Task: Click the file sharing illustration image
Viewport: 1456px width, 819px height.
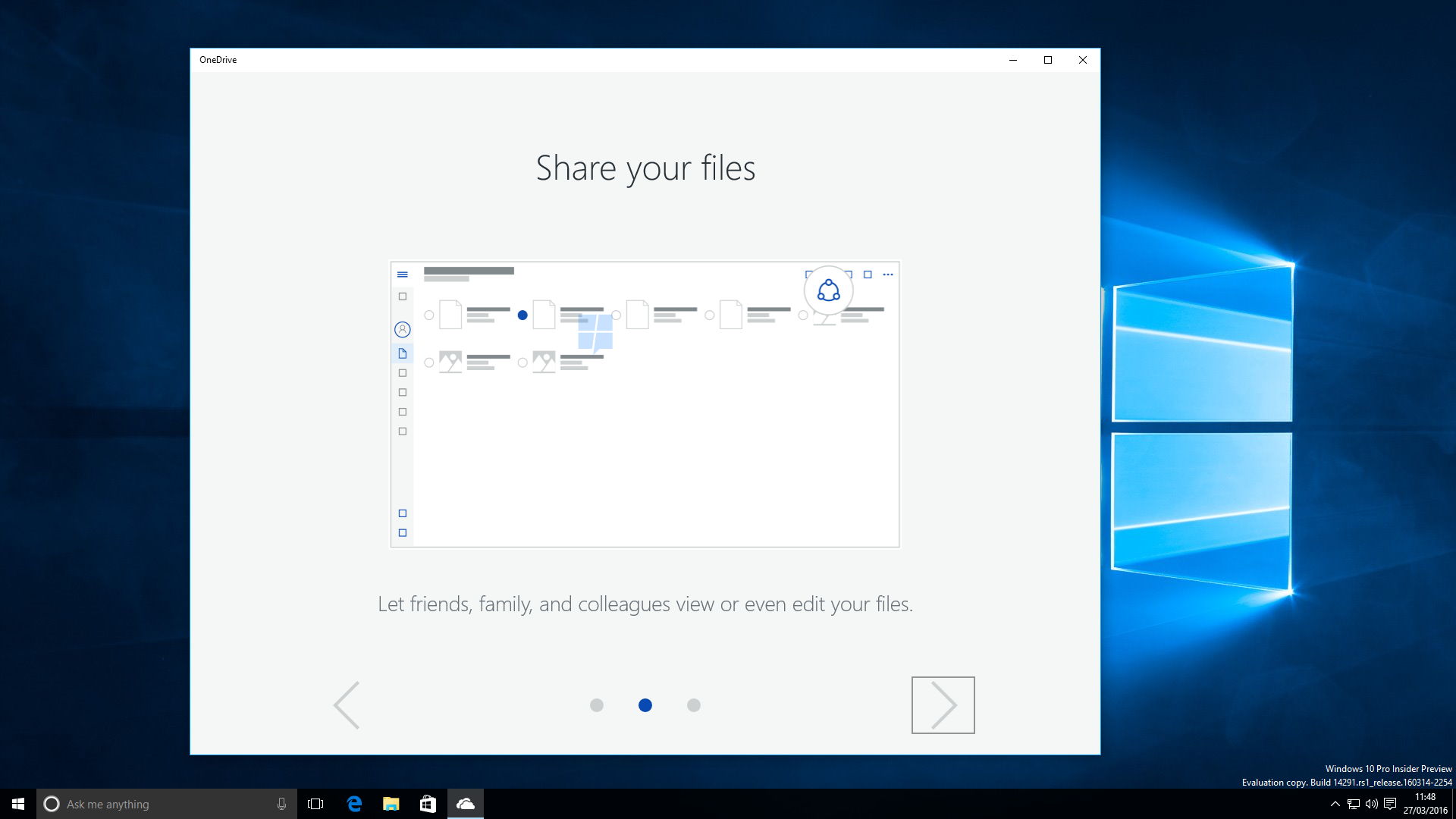Action: tap(645, 404)
